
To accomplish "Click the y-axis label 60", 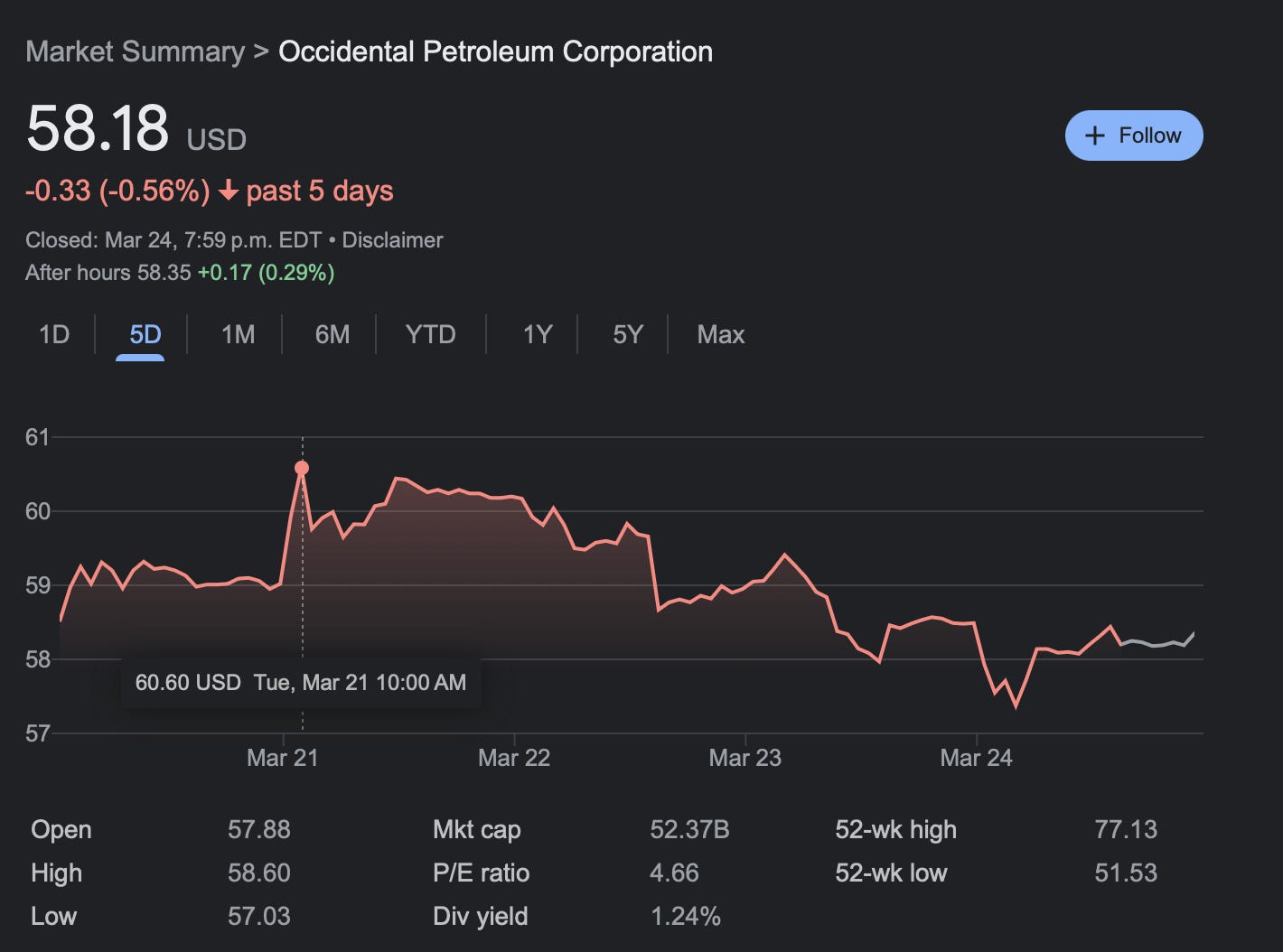I will 37,511.
